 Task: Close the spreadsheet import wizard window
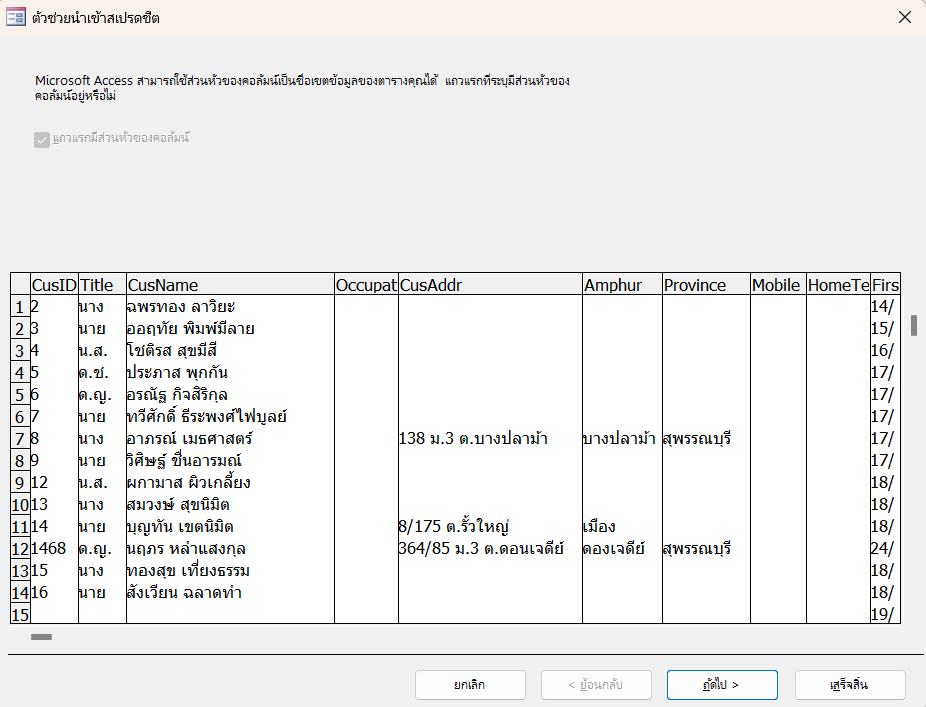(x=904, y=17)
